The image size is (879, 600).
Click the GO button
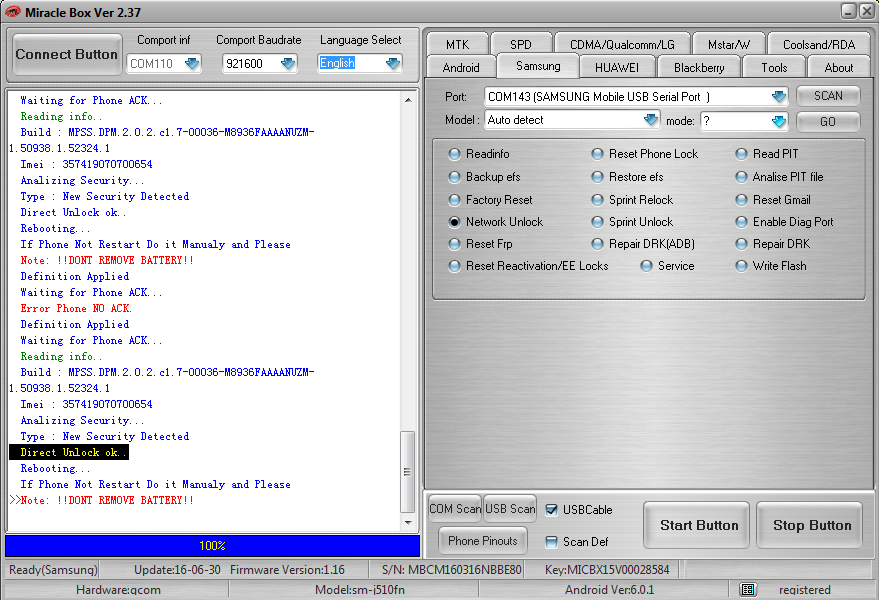click(828, 122)
